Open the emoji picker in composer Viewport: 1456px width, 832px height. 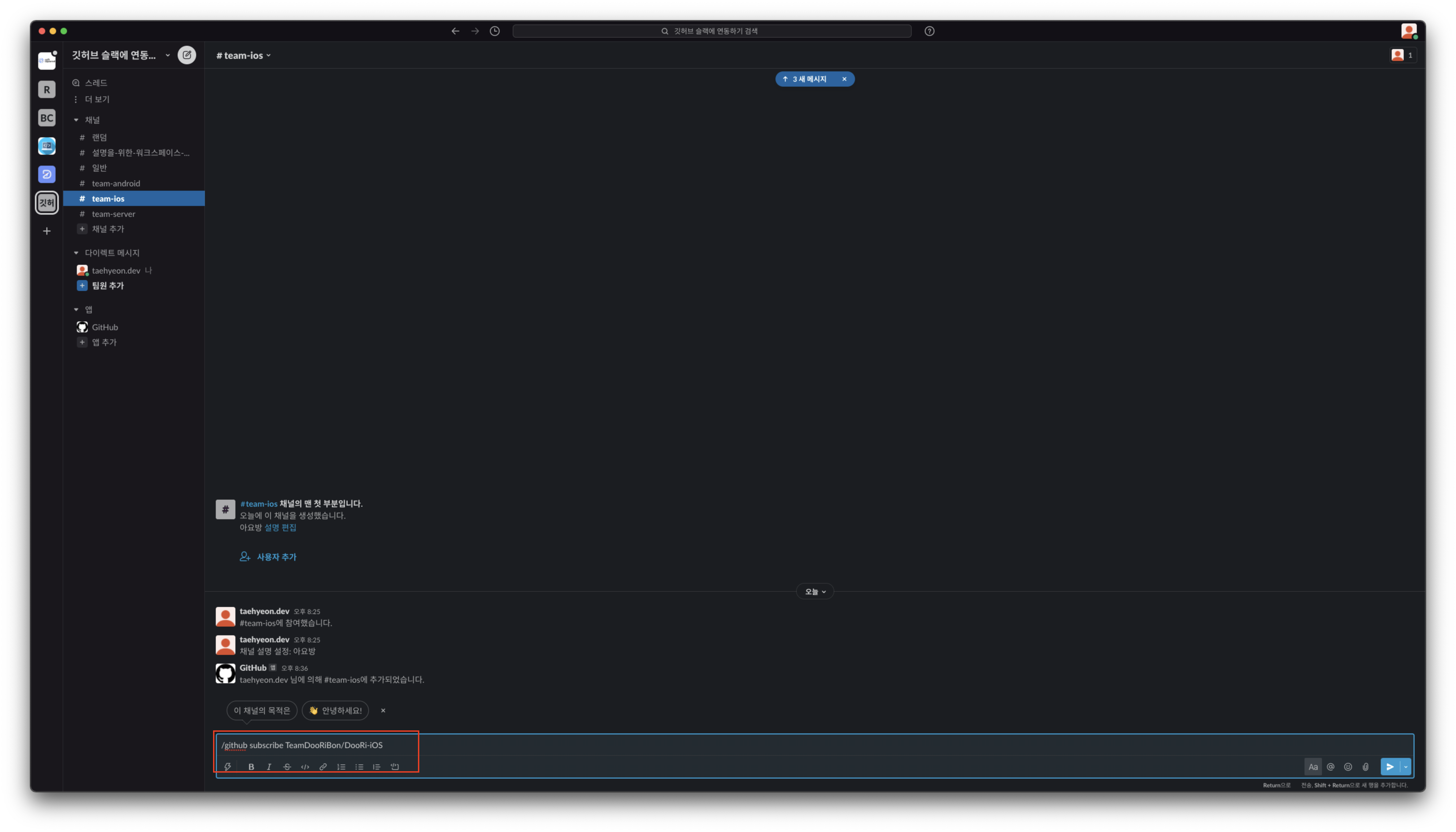(1348, 767)
